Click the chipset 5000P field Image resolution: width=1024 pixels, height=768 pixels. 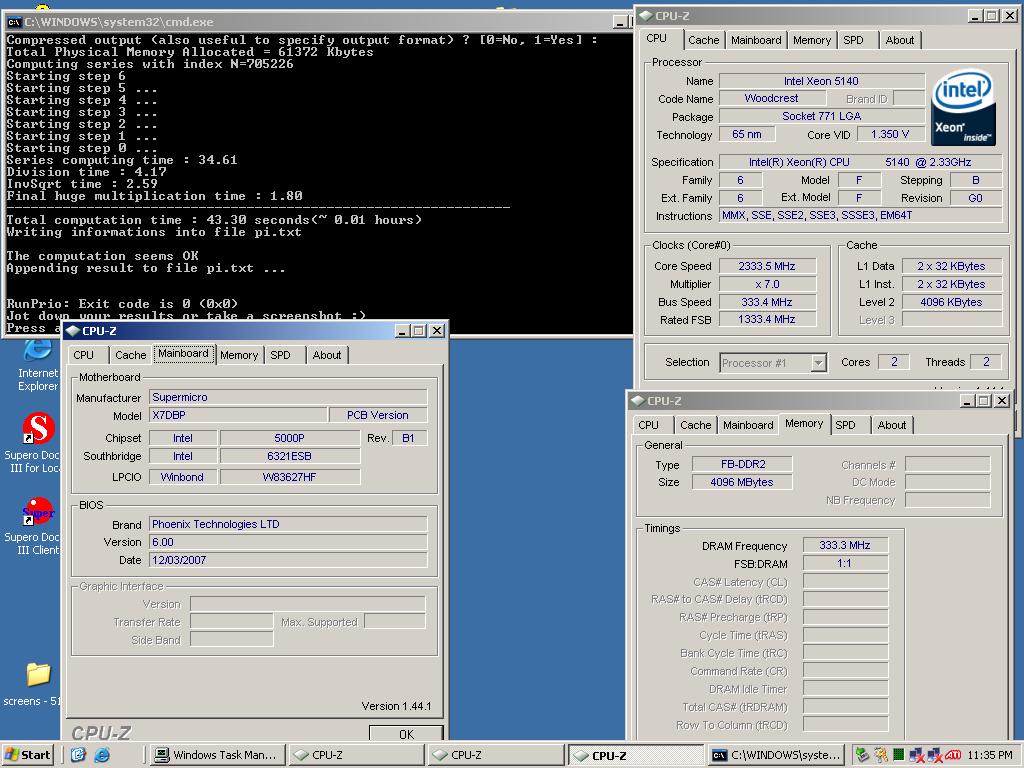point(289,438)
